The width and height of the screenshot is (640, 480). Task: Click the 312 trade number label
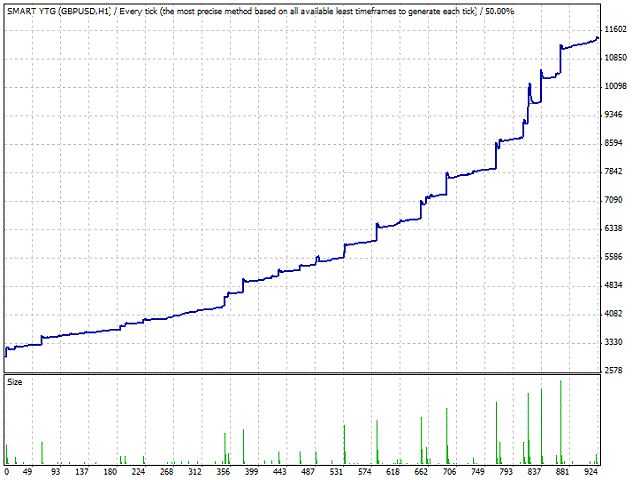pos(195,472)
